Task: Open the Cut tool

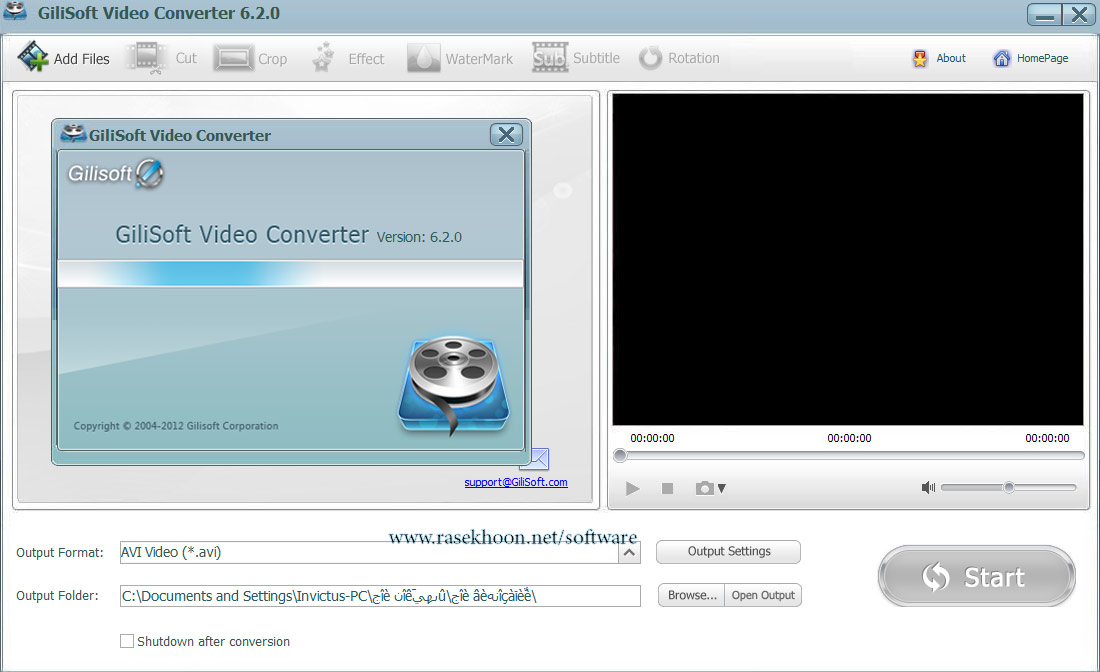Action: (x=162, y=58)
